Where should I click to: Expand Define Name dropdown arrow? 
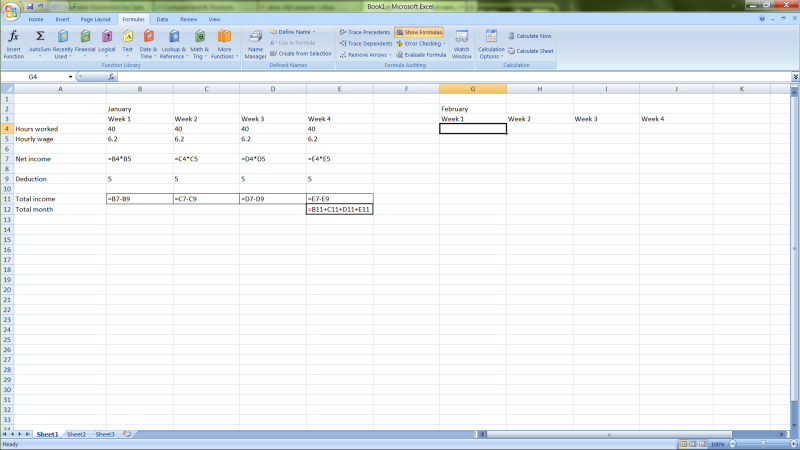(x=314, y=32)
